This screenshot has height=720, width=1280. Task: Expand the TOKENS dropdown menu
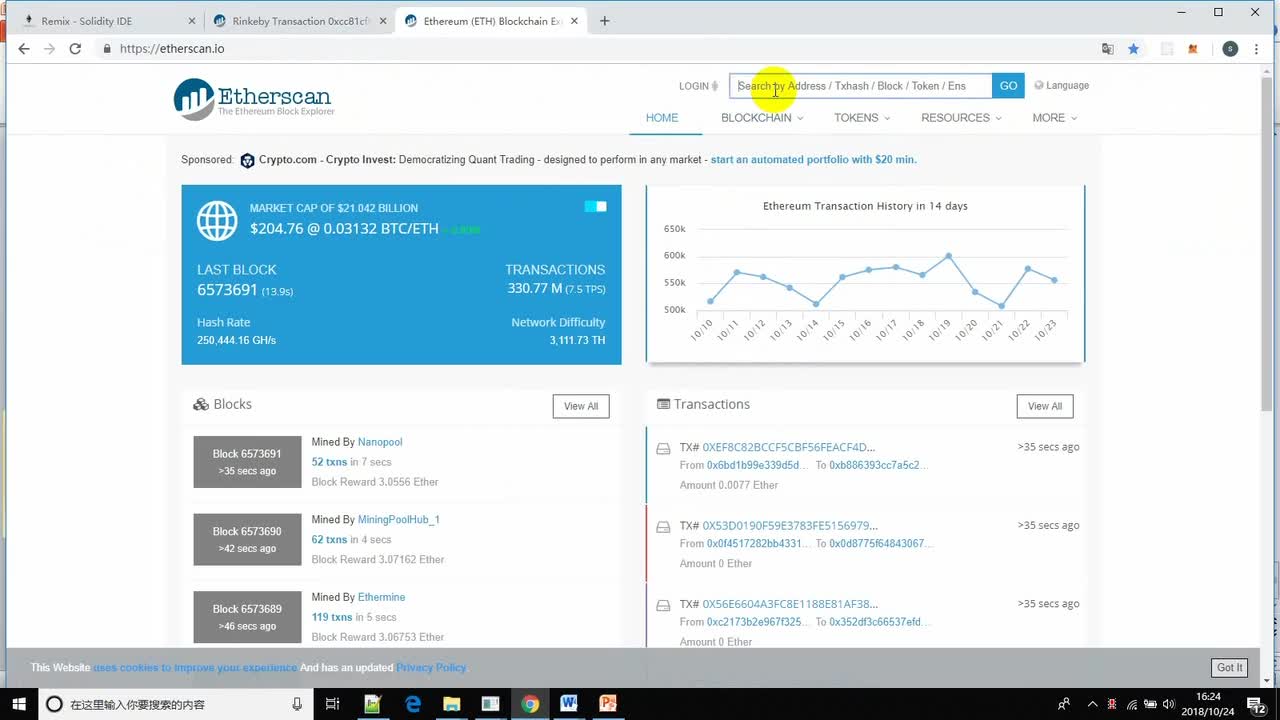tap(862, 118)
